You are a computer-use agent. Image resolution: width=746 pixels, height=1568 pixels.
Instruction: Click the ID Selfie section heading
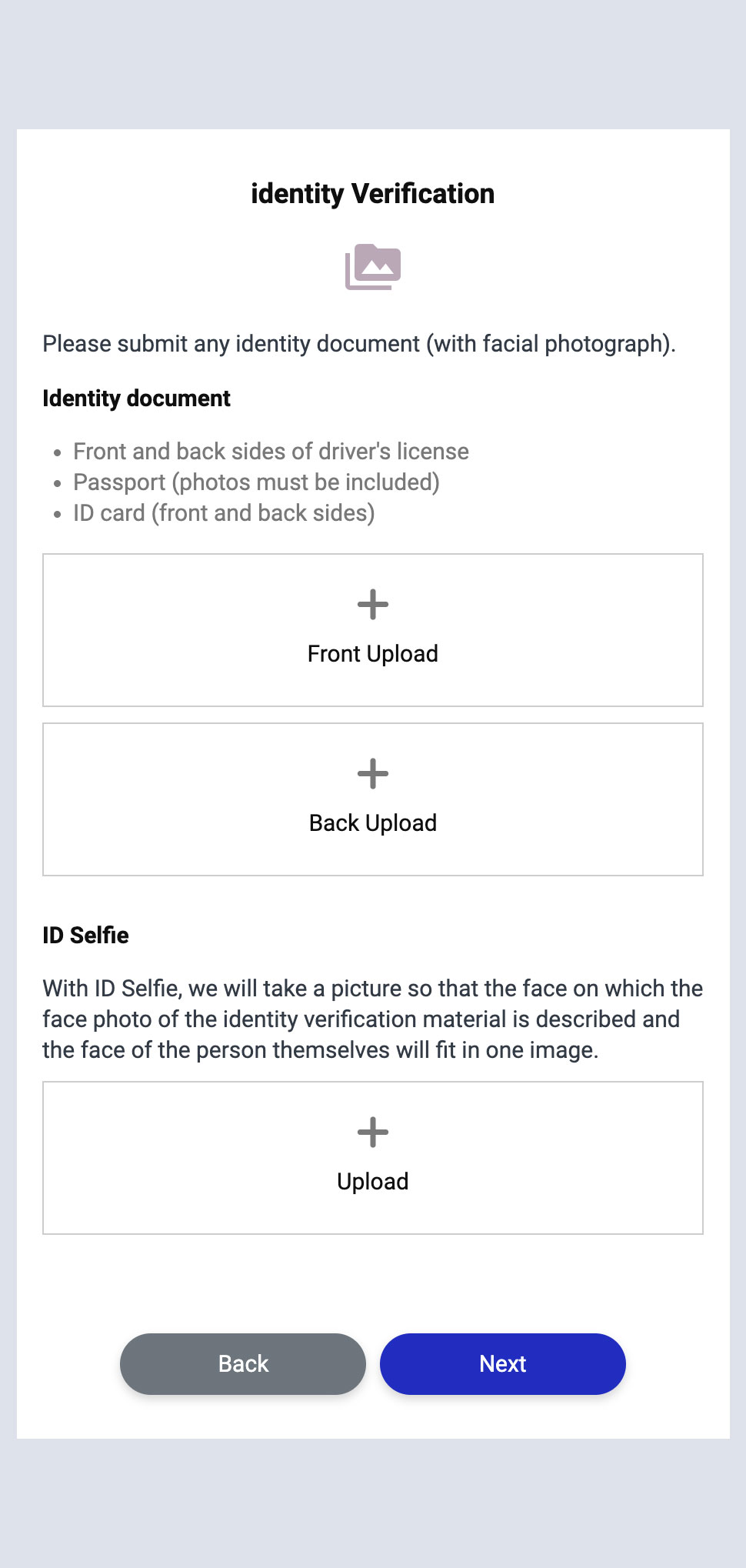[85, 936]
